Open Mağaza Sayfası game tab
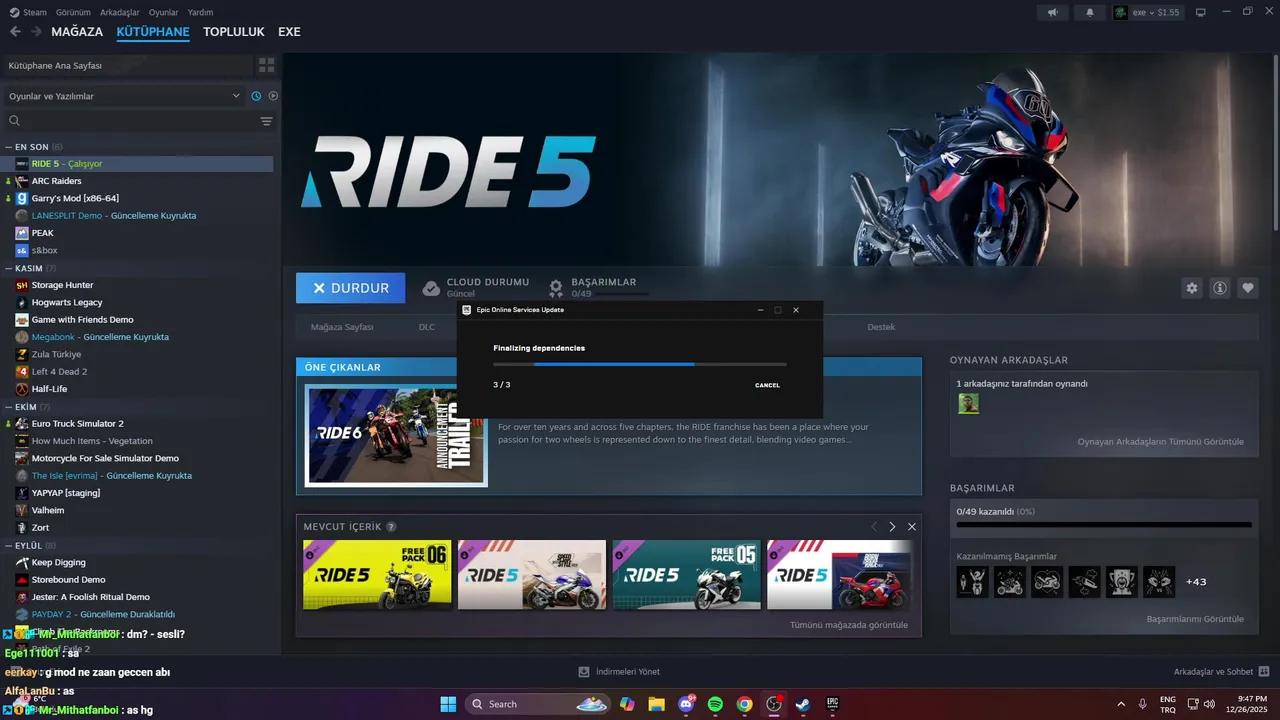This screenshot has height=720, width=1280. (x=342, y=327)
